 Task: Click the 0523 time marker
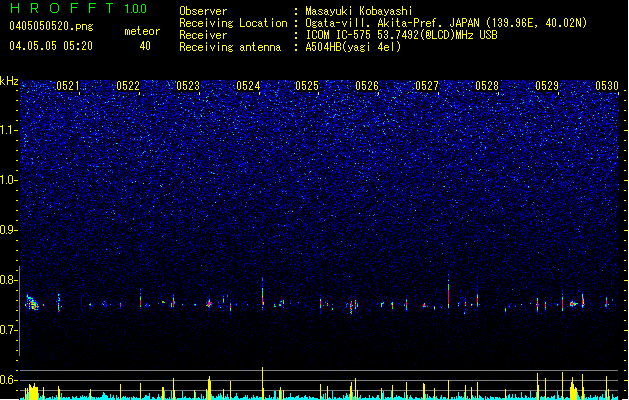coord(188,86)
